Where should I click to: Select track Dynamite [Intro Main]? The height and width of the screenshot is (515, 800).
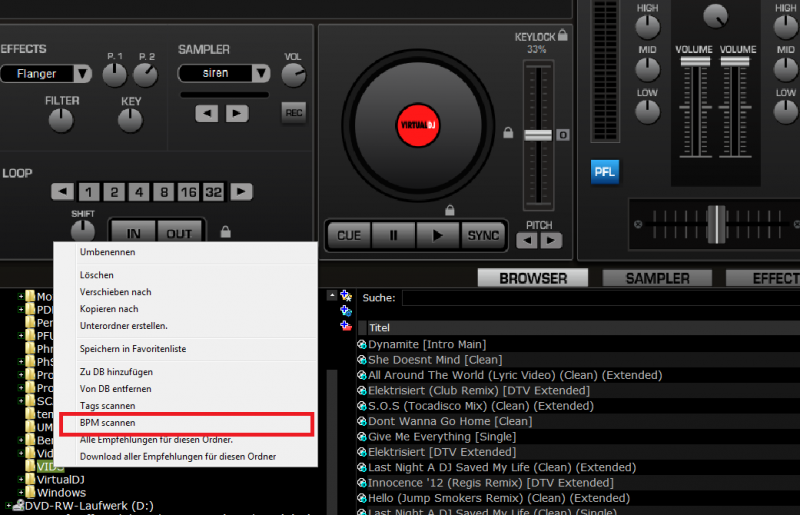(578, 345)
